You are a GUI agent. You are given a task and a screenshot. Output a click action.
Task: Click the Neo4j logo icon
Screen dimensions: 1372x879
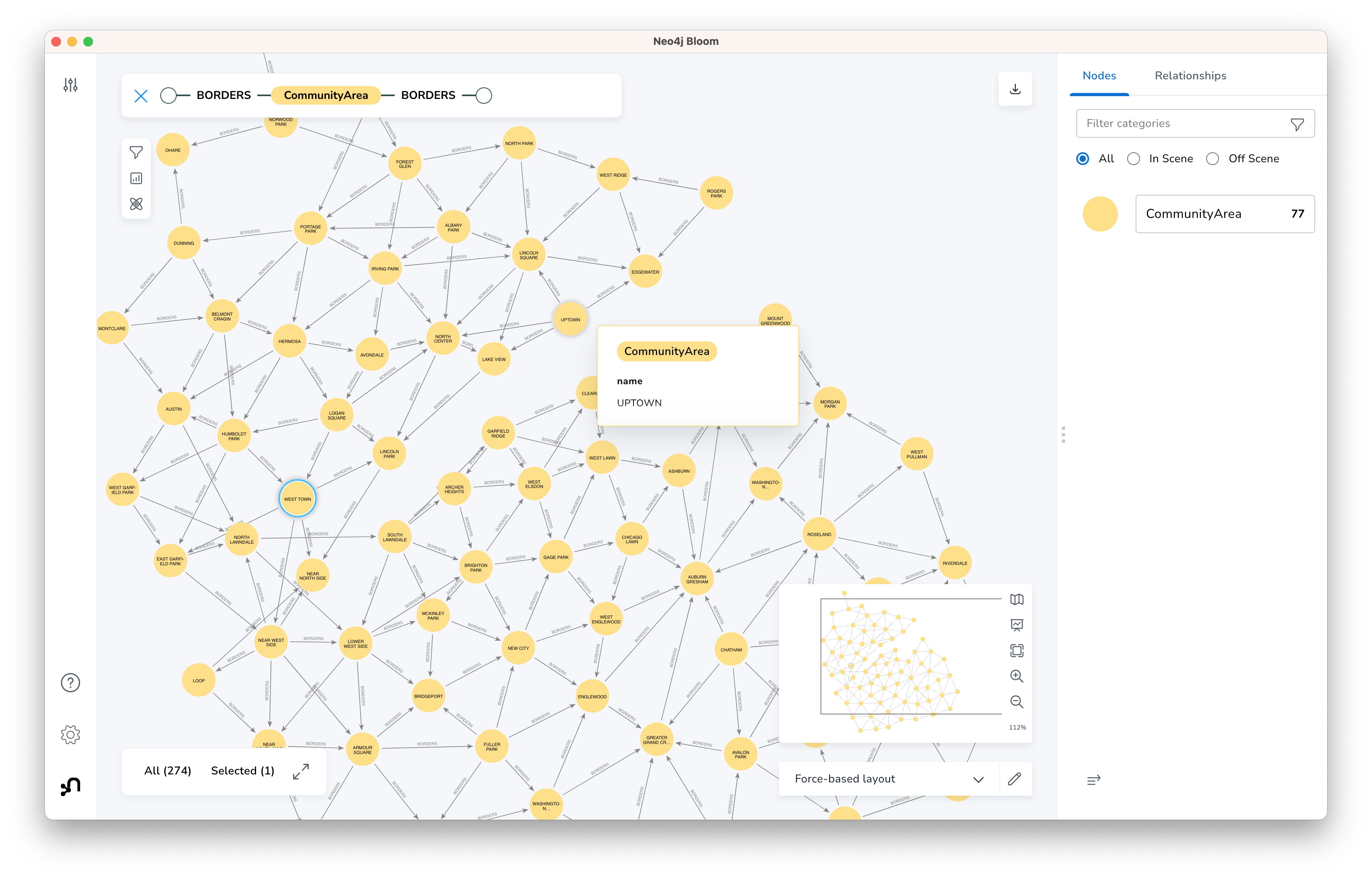70,786
